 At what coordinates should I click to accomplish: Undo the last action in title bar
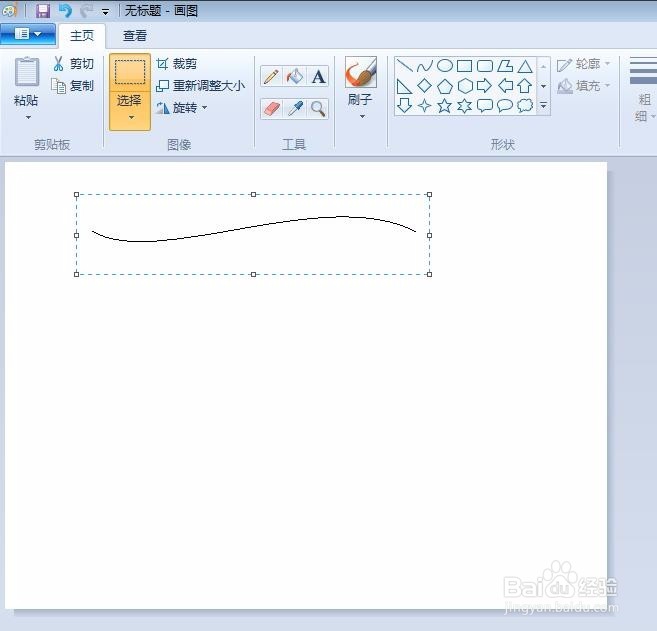tap(65, 10)
